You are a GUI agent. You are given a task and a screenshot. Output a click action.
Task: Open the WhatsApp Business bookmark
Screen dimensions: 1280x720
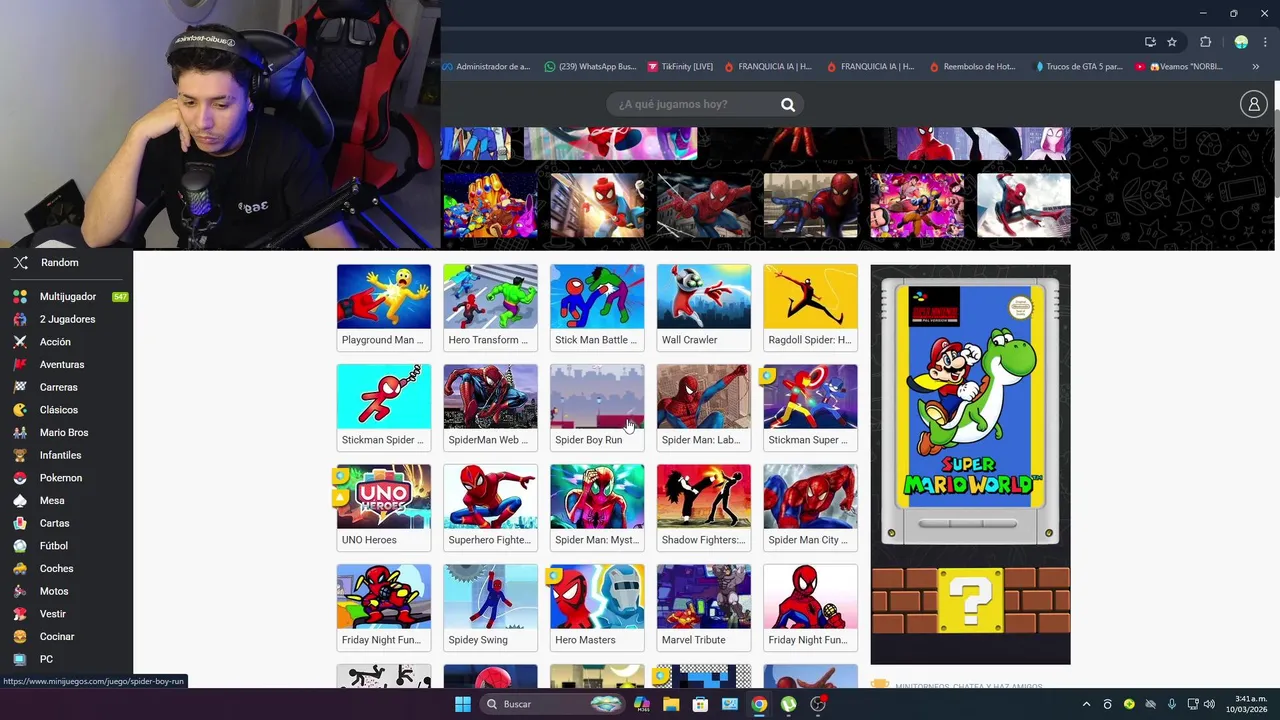[590, 67]
